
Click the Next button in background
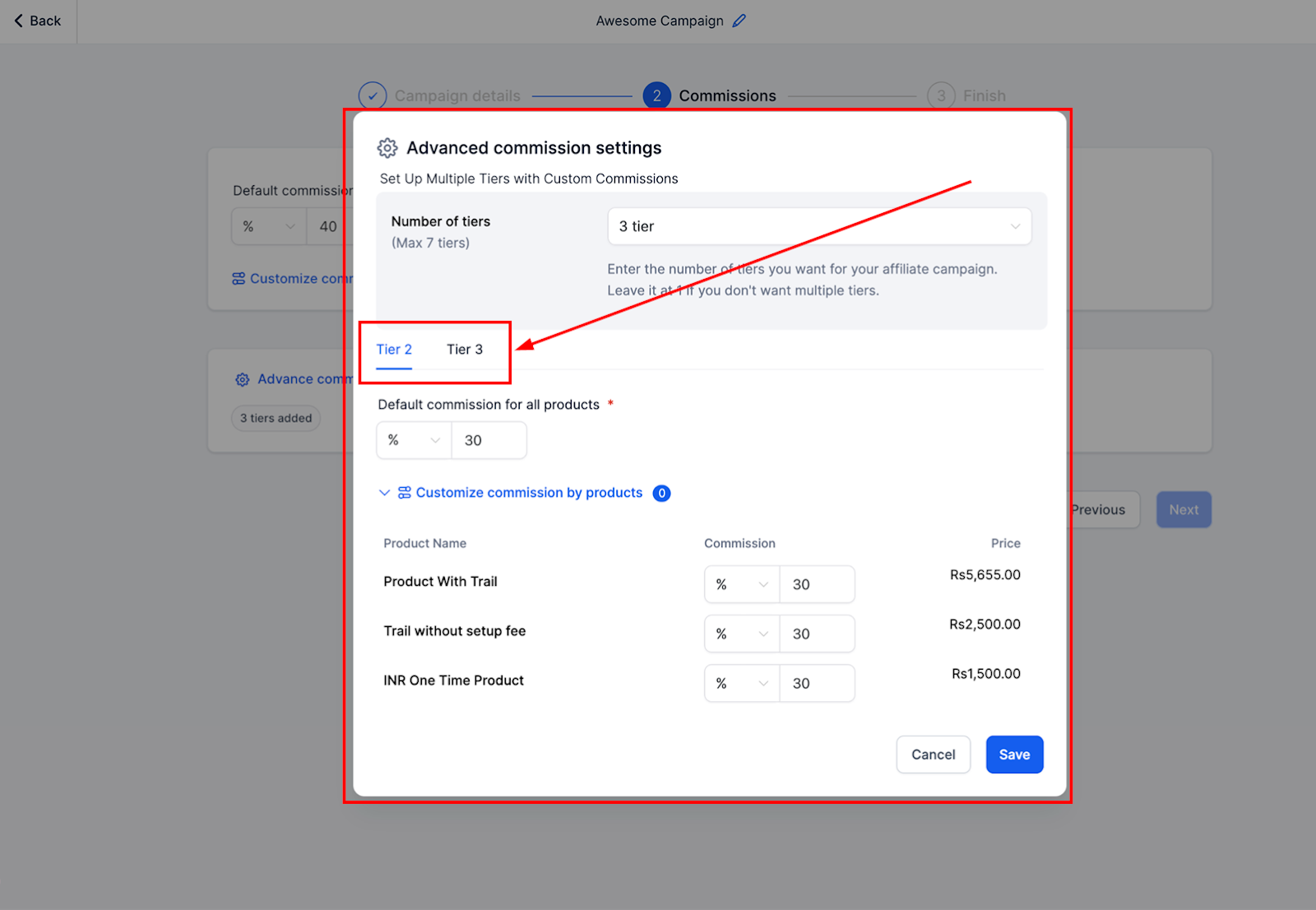(x=1184, y=510)
